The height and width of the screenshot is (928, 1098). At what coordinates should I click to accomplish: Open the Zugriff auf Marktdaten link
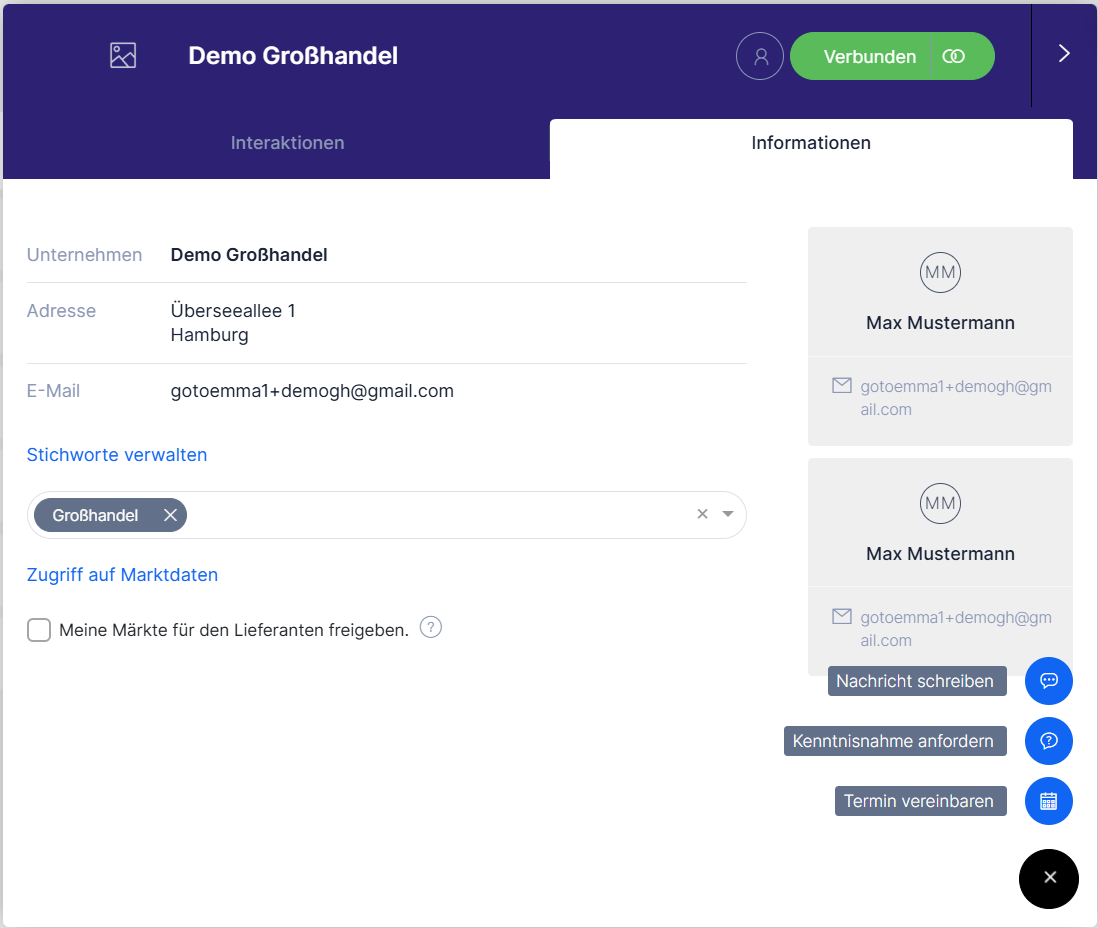(122, 575)
